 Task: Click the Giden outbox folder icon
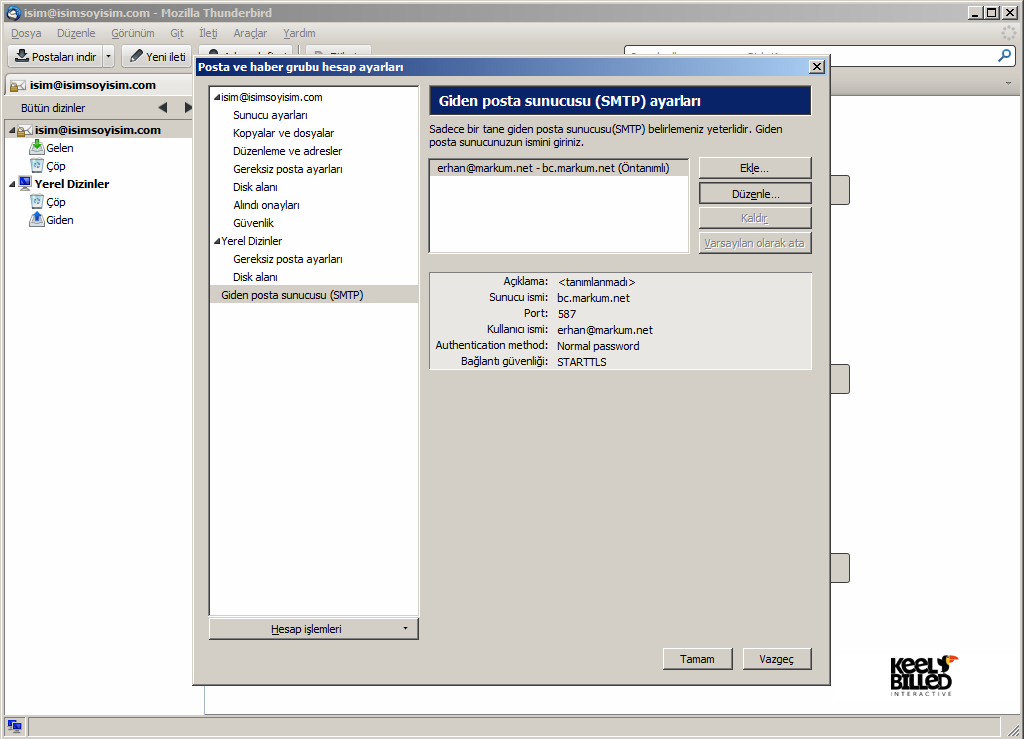pos(37,220)
